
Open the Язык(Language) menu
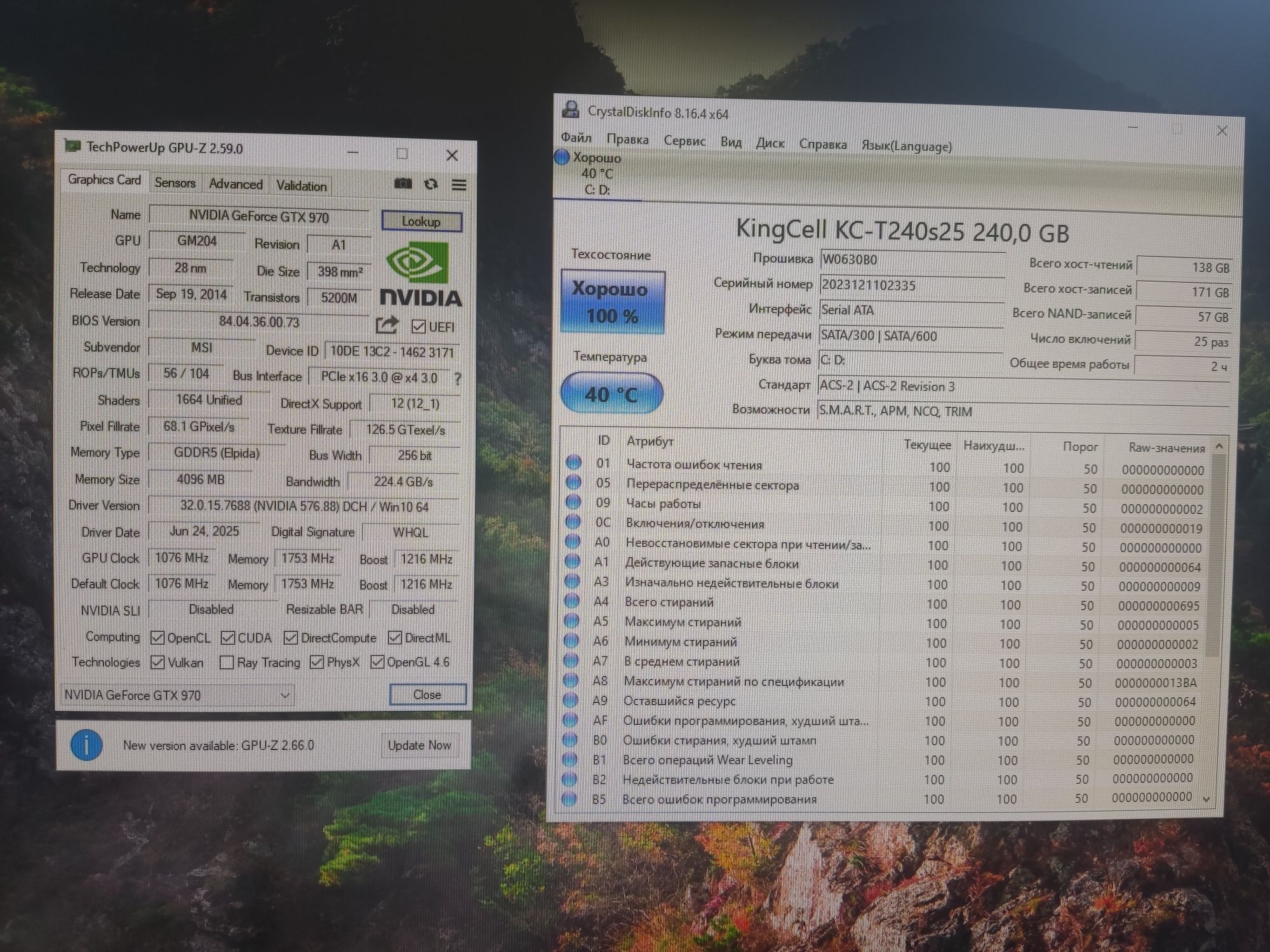(907, 147)
